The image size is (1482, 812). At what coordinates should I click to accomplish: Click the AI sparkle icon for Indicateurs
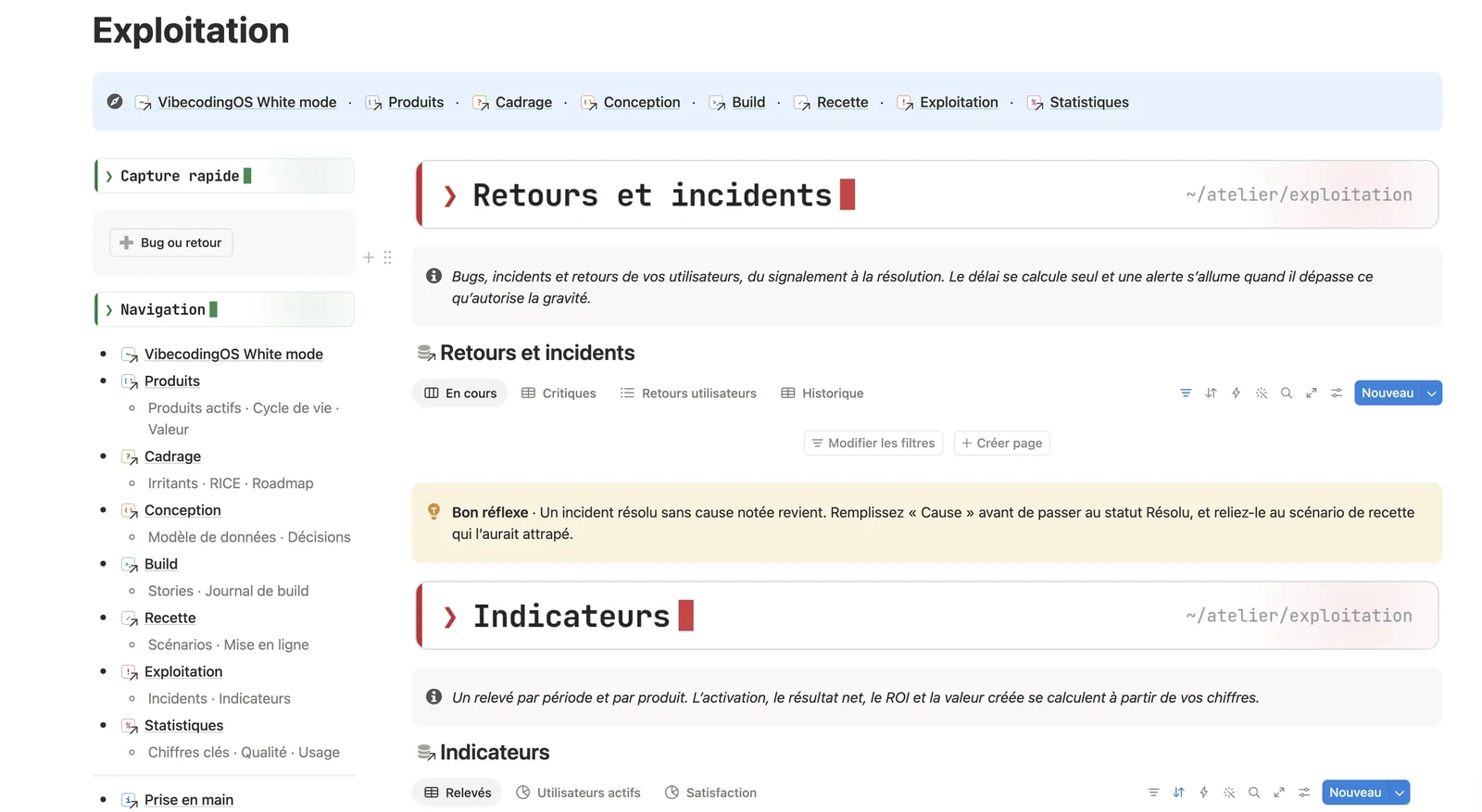1229,793
